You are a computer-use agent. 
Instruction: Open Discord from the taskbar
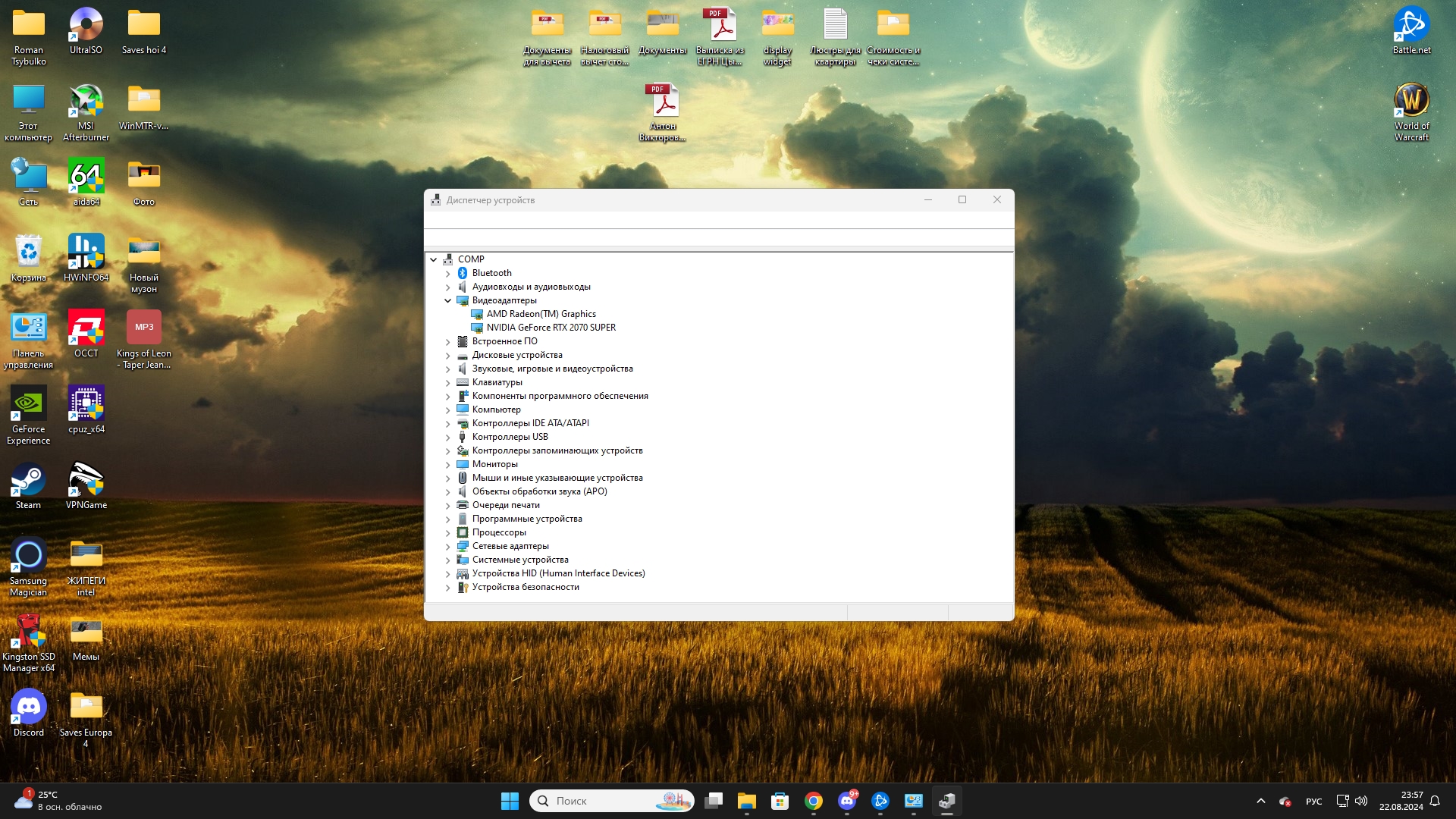pyautogui.click(x=847, y=801)
